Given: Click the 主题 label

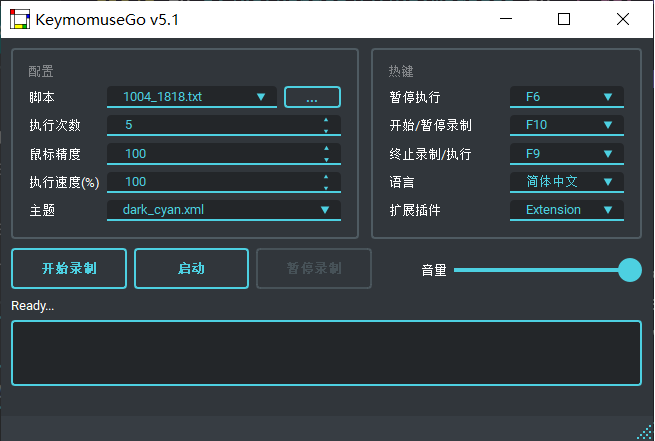Looking at the screenshot, I should [x=42, y=210].
